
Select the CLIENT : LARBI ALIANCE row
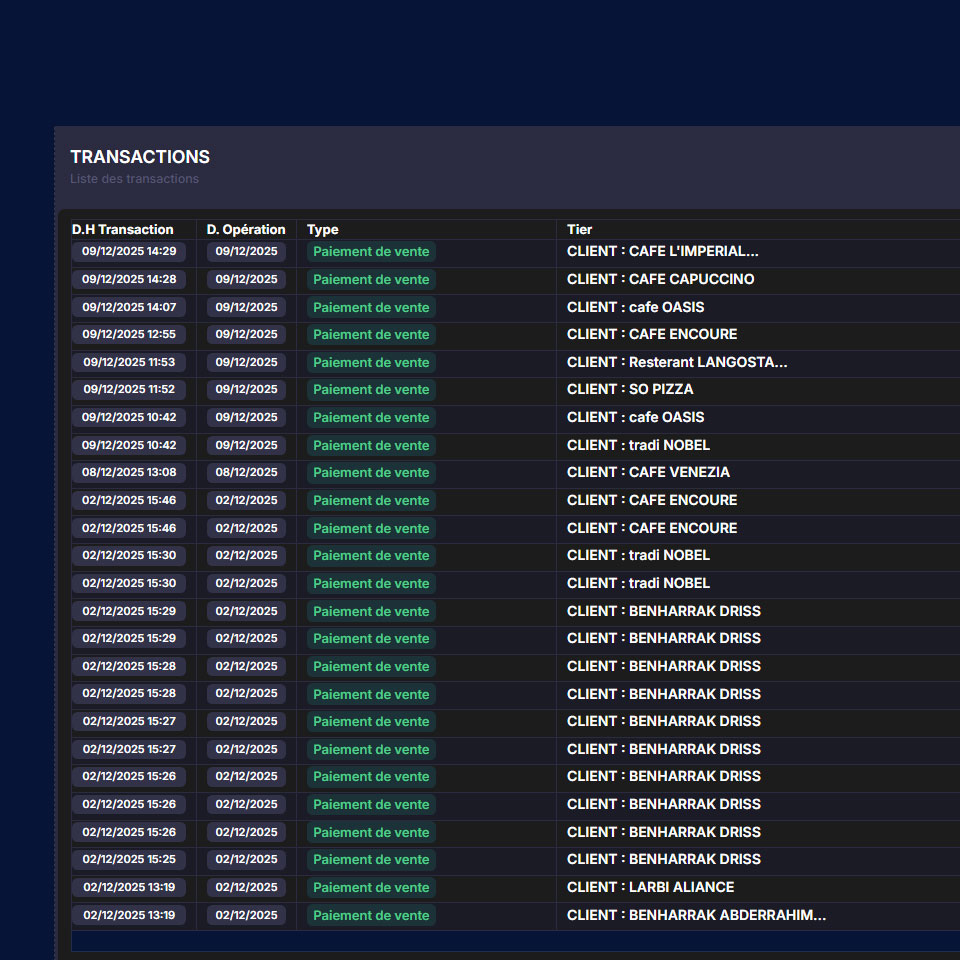pyautogui.click(x=650, y=887)
